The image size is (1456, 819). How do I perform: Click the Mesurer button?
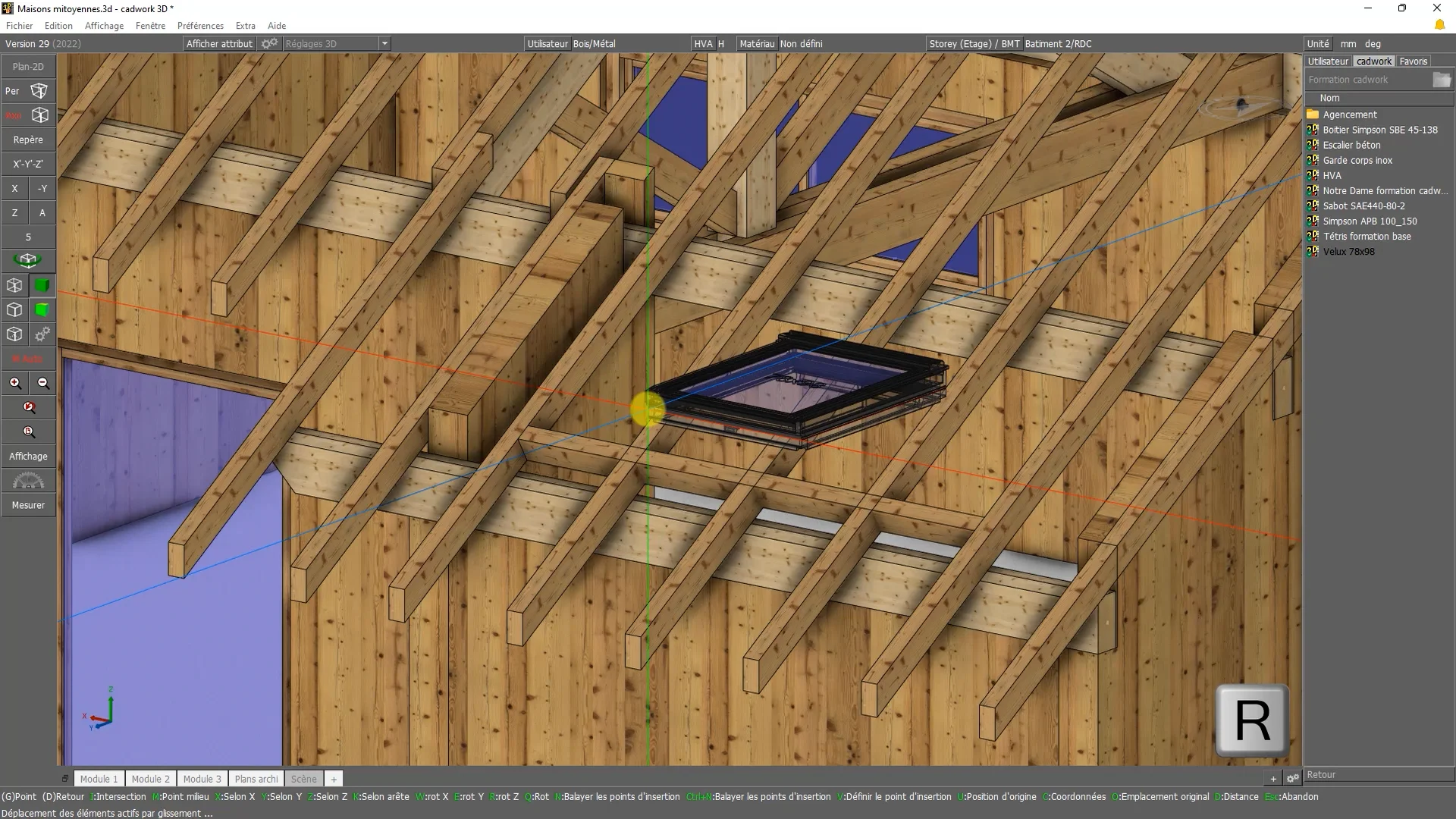pos(28,505)
